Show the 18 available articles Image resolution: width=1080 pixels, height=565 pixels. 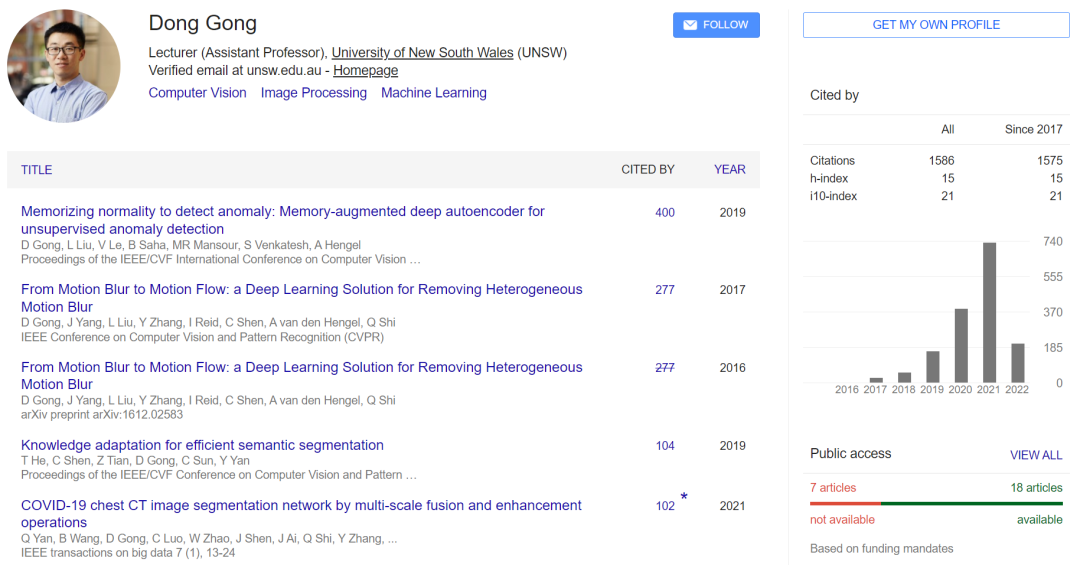(1036, 488)
